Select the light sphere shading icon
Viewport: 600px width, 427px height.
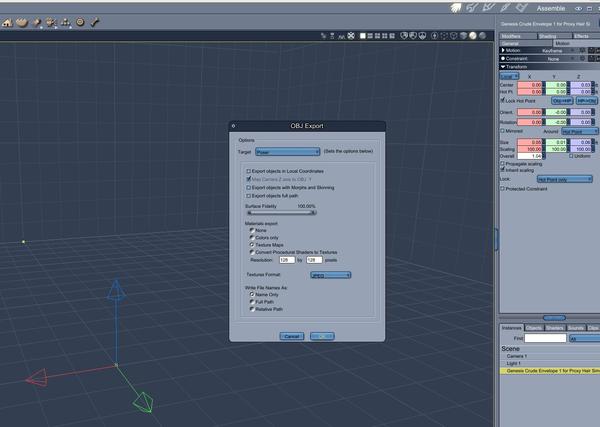pos(473,36)
